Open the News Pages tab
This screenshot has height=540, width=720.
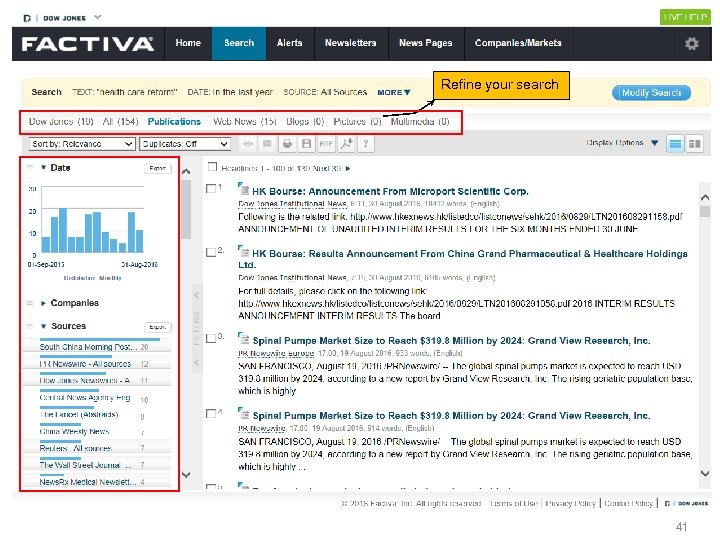(x=426, y=43)
